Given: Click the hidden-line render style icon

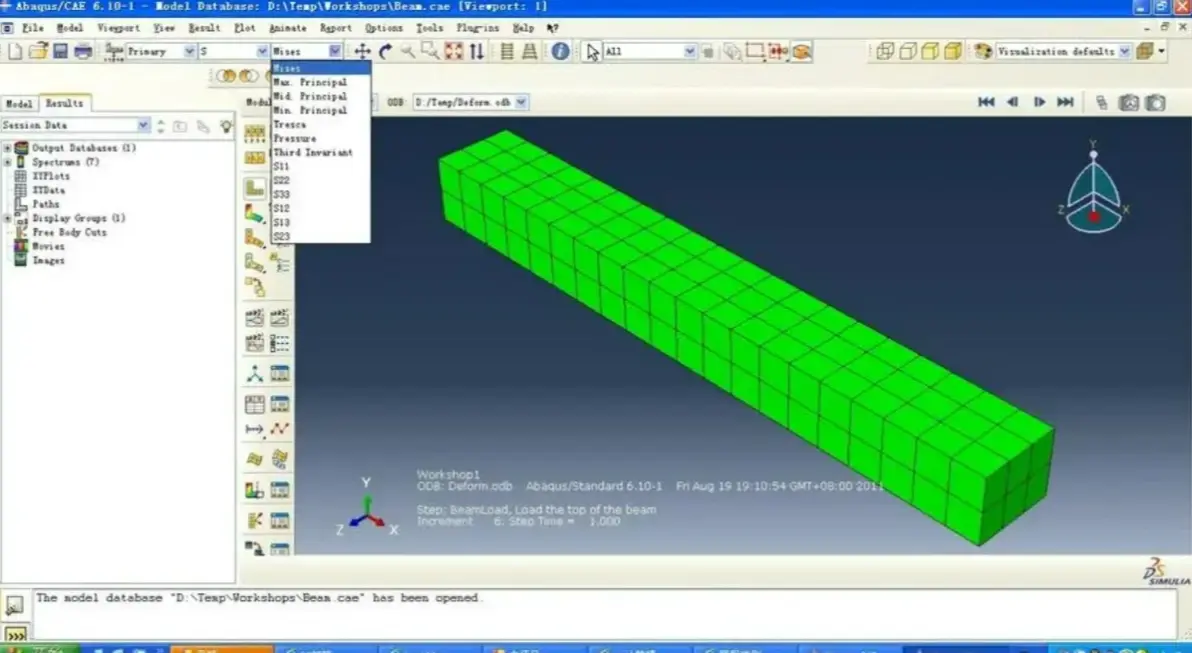Looking at the screenshot, I should 908,51.
